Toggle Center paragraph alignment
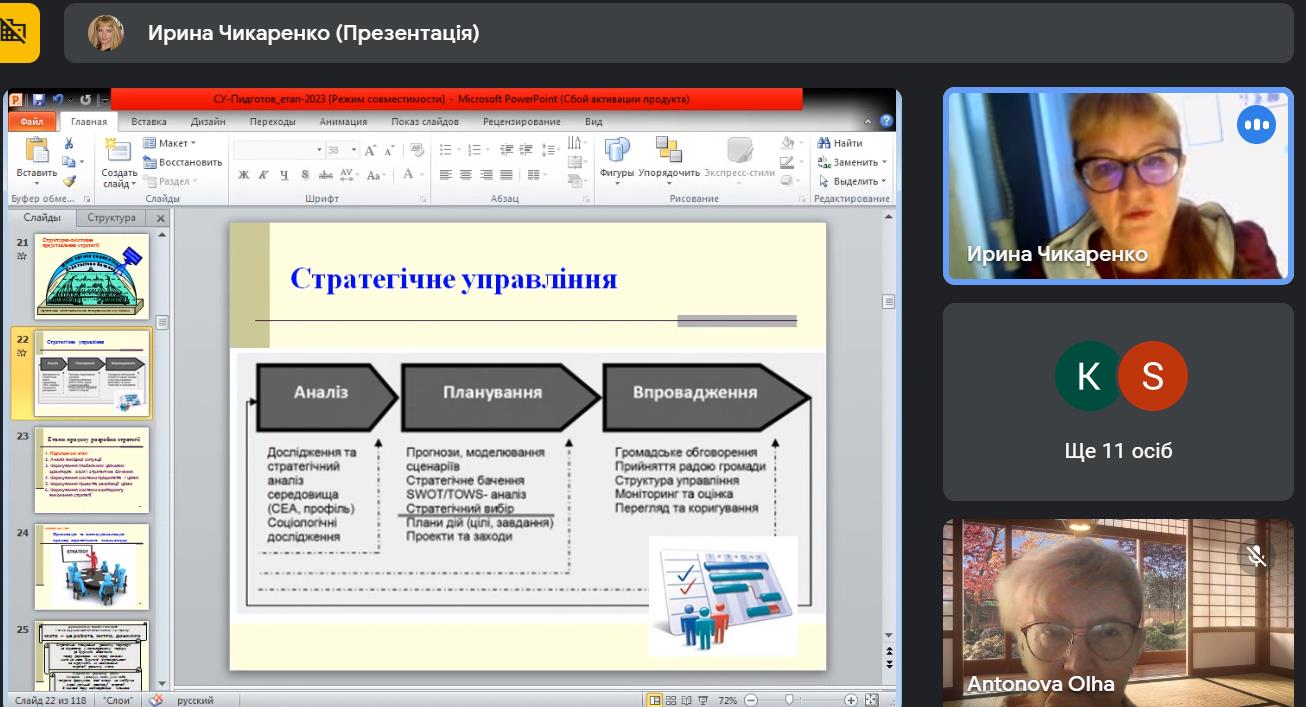This screenshot has width=1306, height=707. (x=466, y=175)
